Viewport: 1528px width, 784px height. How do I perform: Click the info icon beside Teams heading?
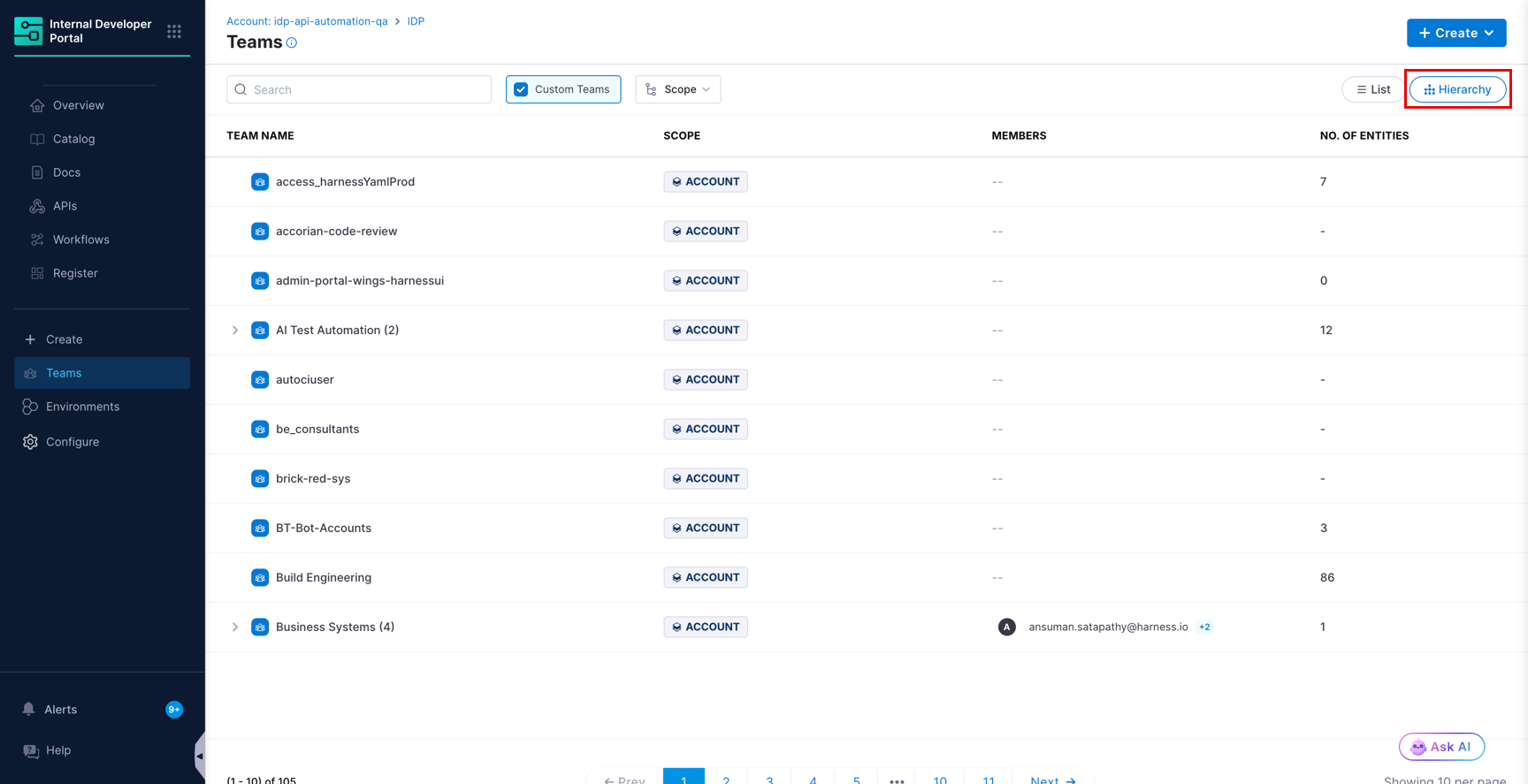click(x=292, y=42)
